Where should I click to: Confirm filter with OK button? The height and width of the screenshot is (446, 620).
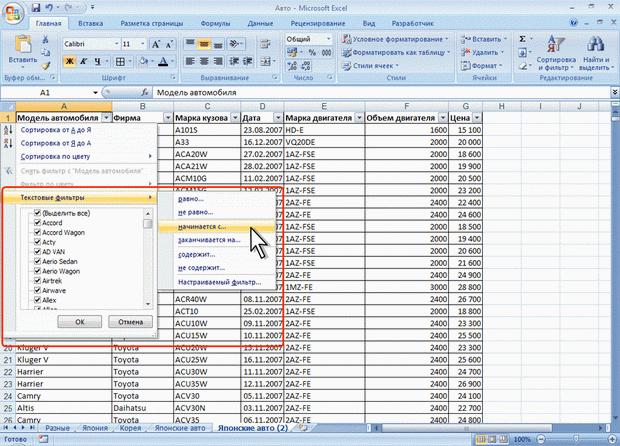tap(79, 321)
